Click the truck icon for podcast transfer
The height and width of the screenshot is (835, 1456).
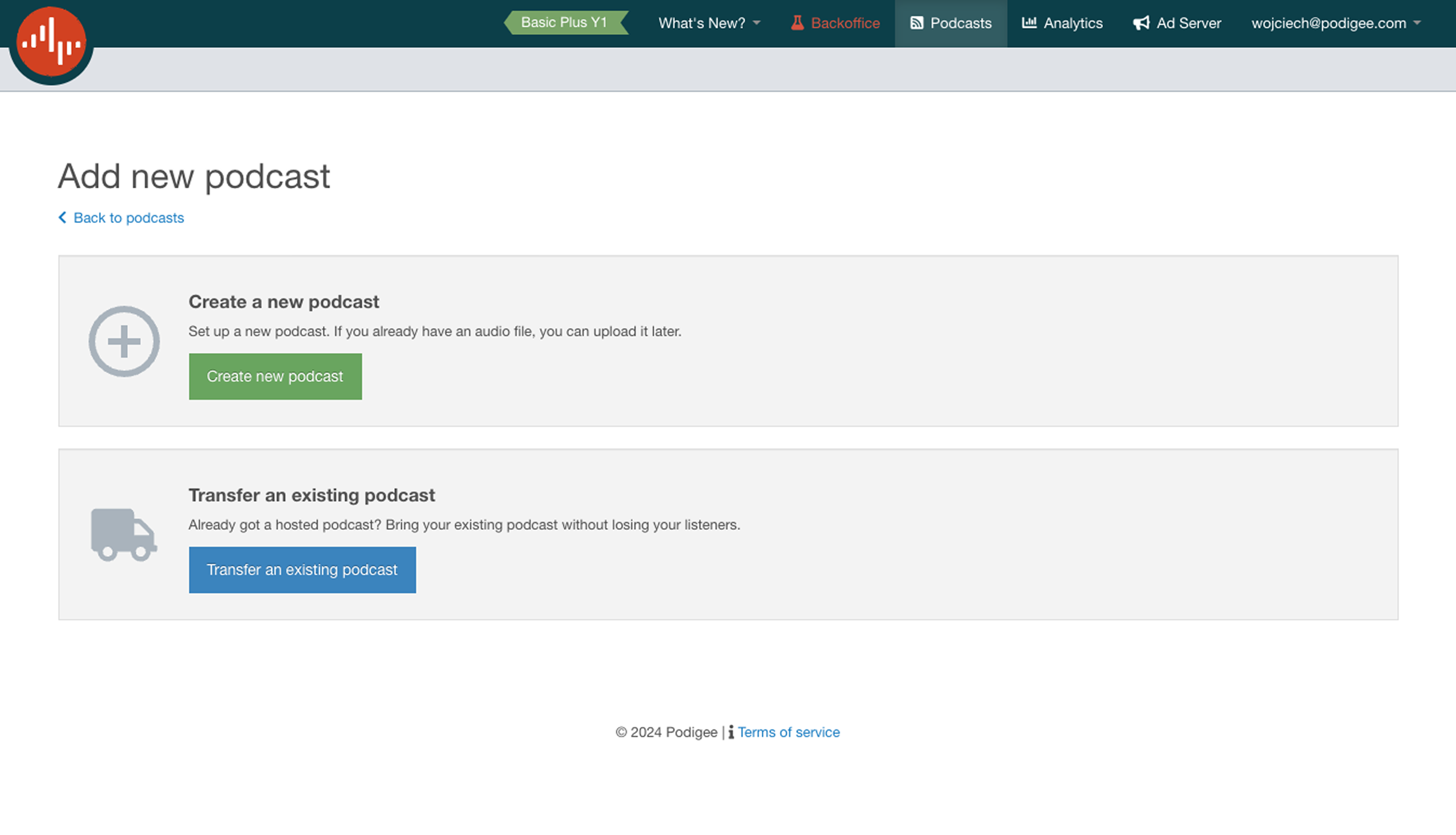pyautogui.click(x=124, y=534)
